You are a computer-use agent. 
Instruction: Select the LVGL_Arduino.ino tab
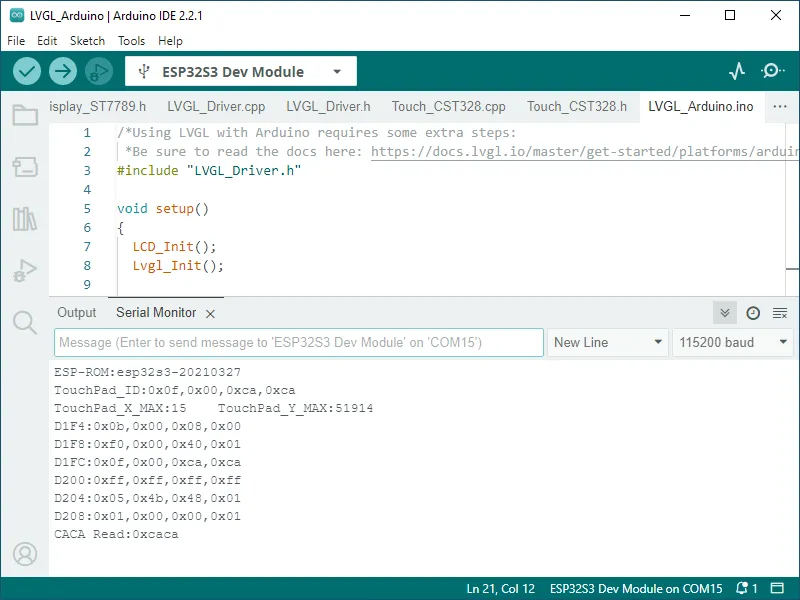(701, 106)
